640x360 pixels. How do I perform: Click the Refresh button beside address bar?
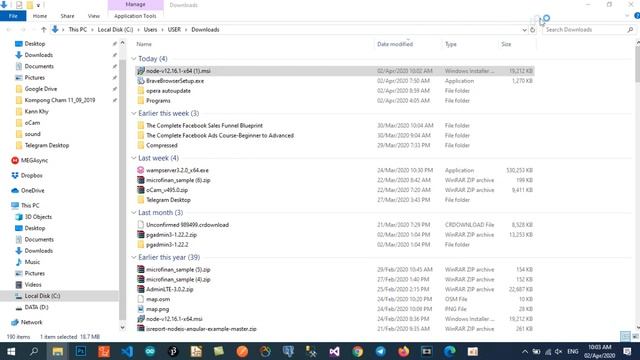pos(532,30)
